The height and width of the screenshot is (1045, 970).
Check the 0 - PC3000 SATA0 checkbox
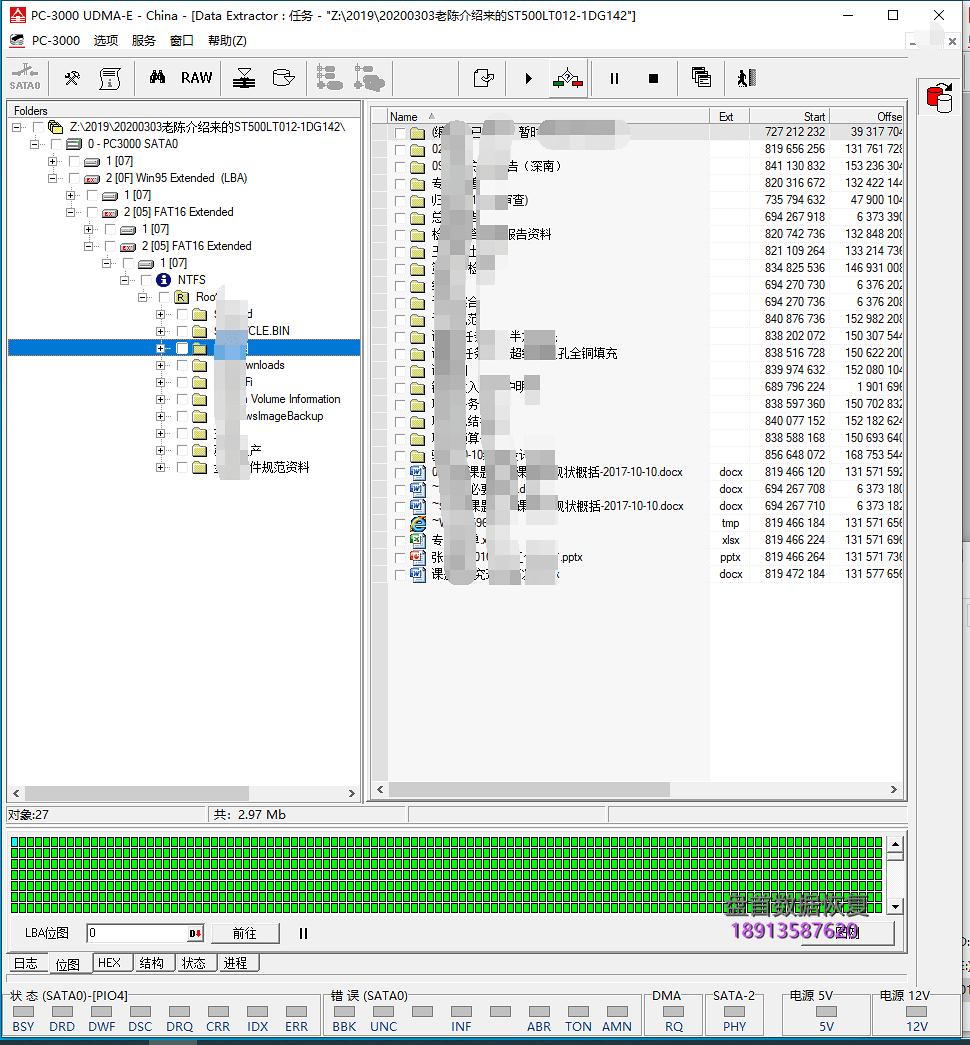pyautogui.click(x=56, y=144)
